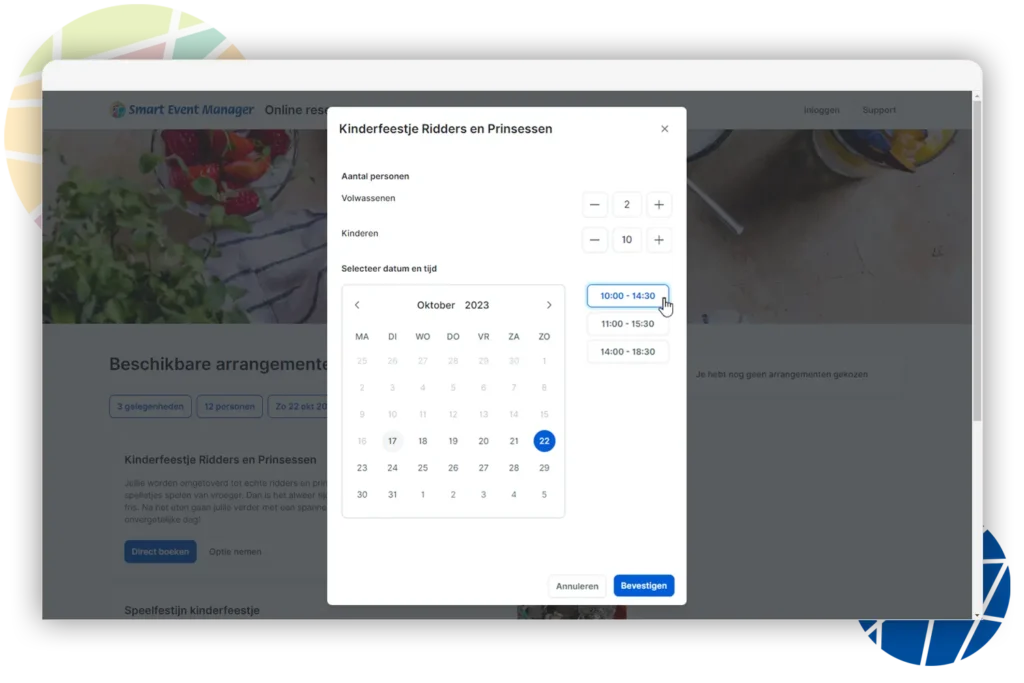Select the 10:00 - 14:30 time slot
The height and width of the screenshot is (683, 1024).
628,296
